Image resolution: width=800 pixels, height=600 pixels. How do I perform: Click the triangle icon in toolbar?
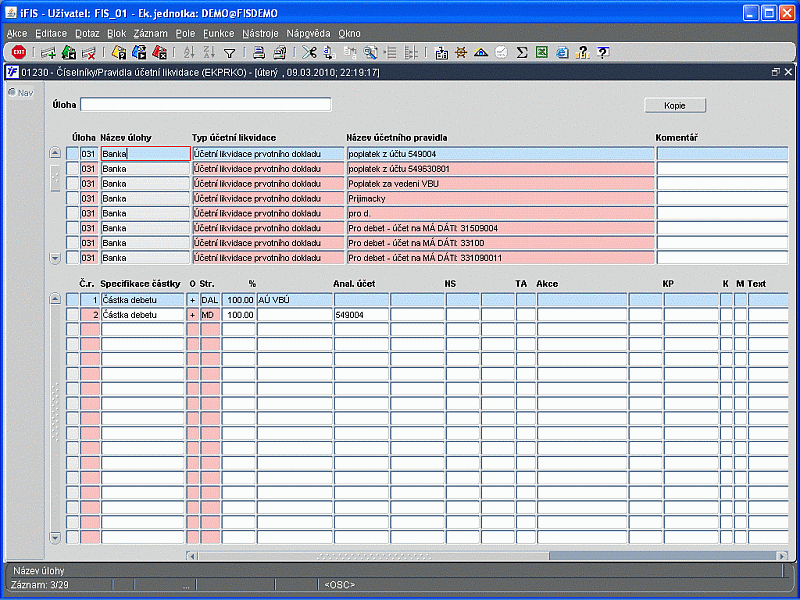pos(481,53)
